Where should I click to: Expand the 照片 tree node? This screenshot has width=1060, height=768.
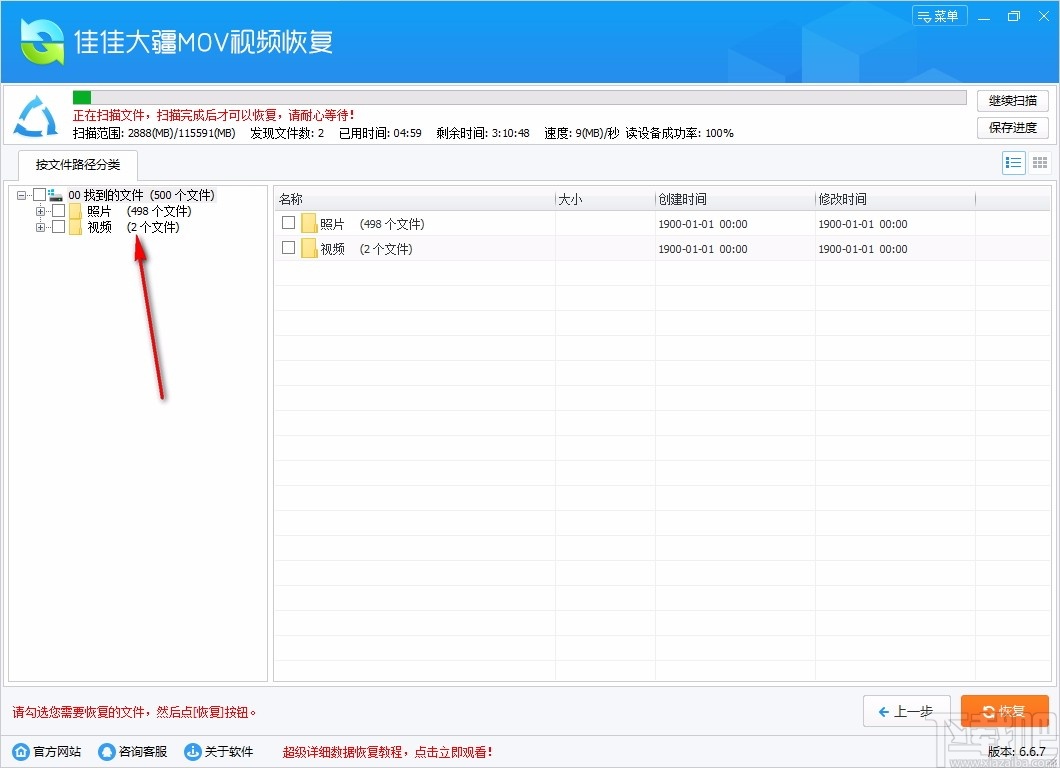coord(40,210)
